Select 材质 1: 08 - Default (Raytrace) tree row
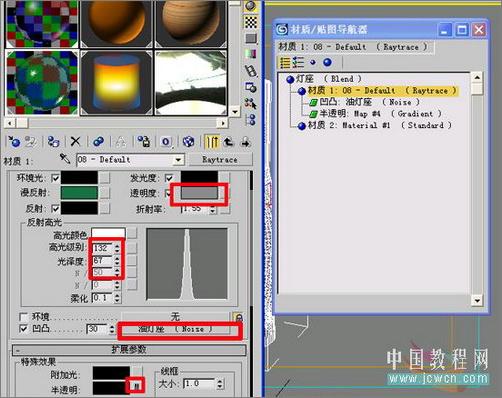Image resolution: width=502 pixels, height=398 pixels. coord(378,91)
